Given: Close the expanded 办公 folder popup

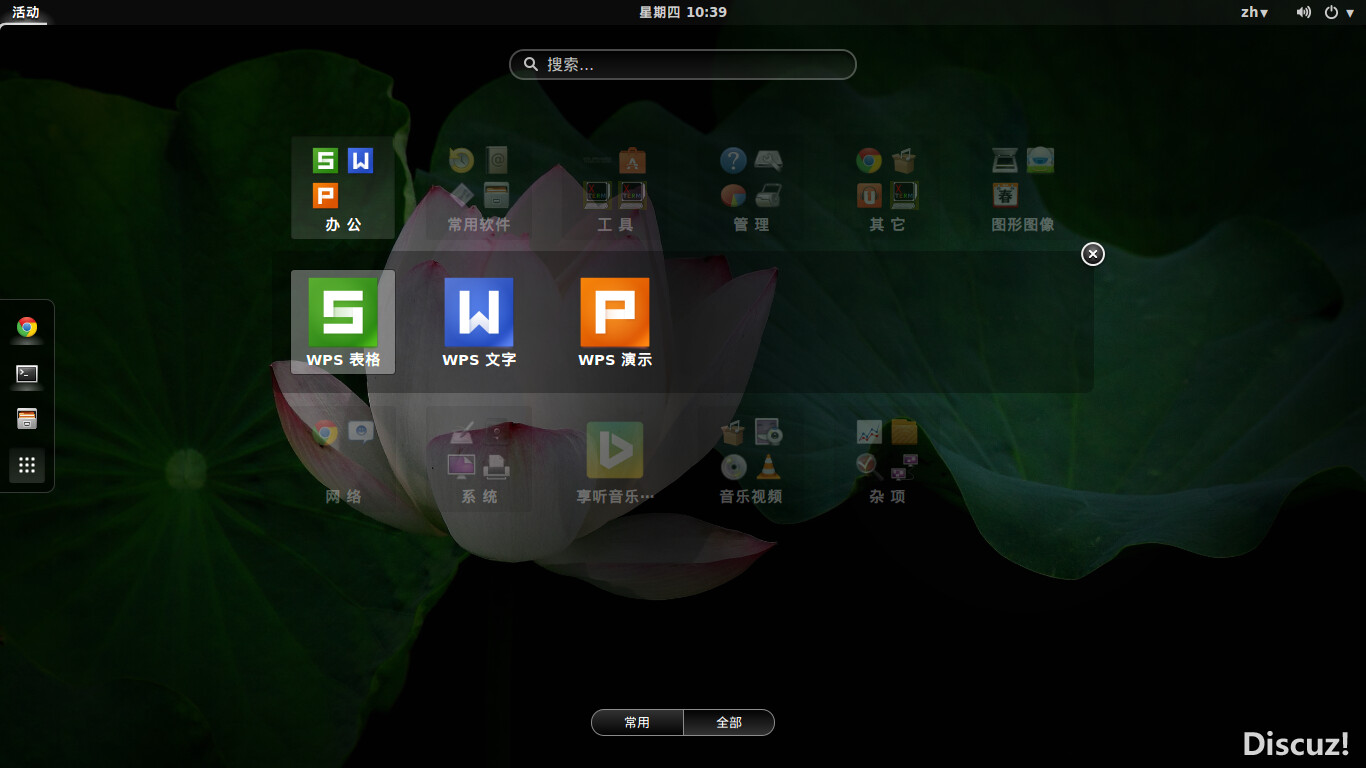Looking at the screenshot, I should point(1093,254).
